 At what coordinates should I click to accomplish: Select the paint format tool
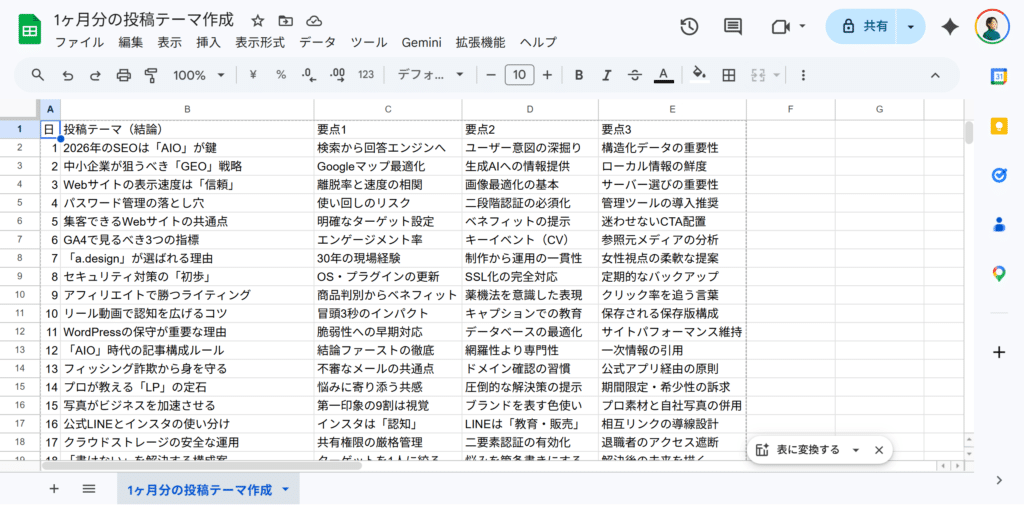(152, 75)
